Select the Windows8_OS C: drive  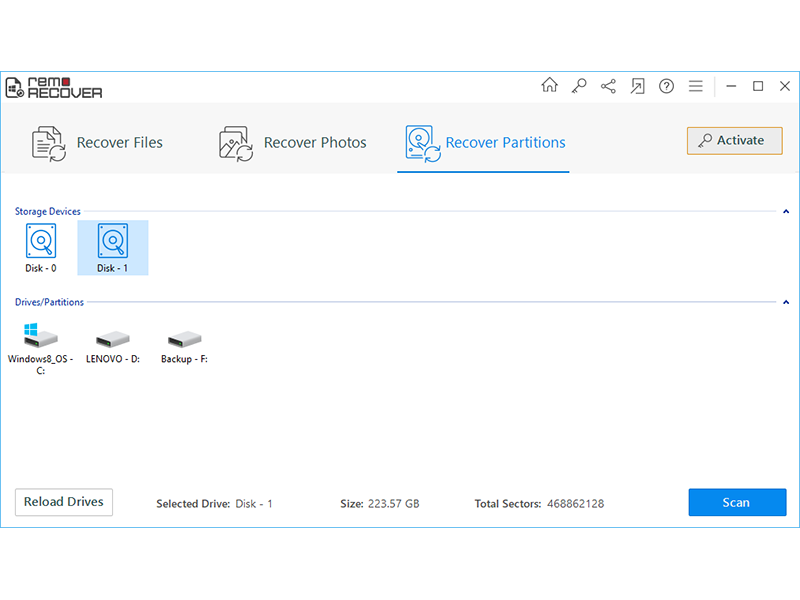tap(40, 348)
